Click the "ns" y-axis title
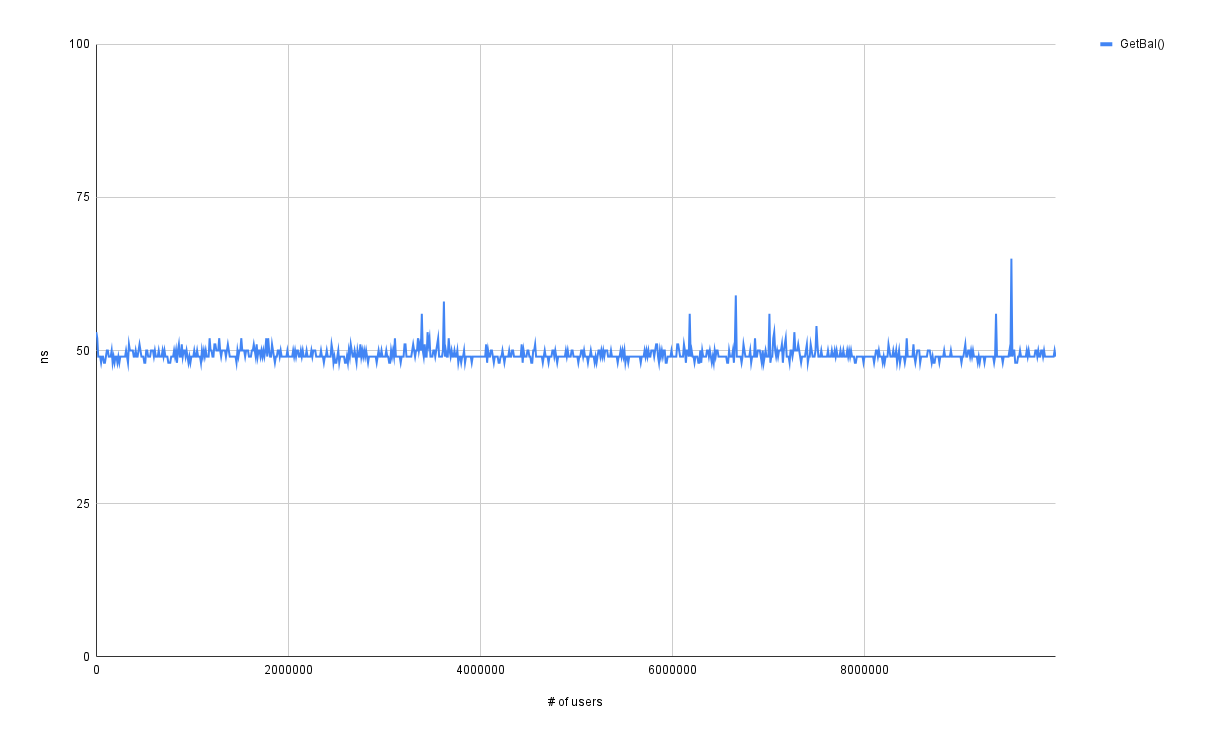This screenshot has width=1206, height=746. coord(43,351)
